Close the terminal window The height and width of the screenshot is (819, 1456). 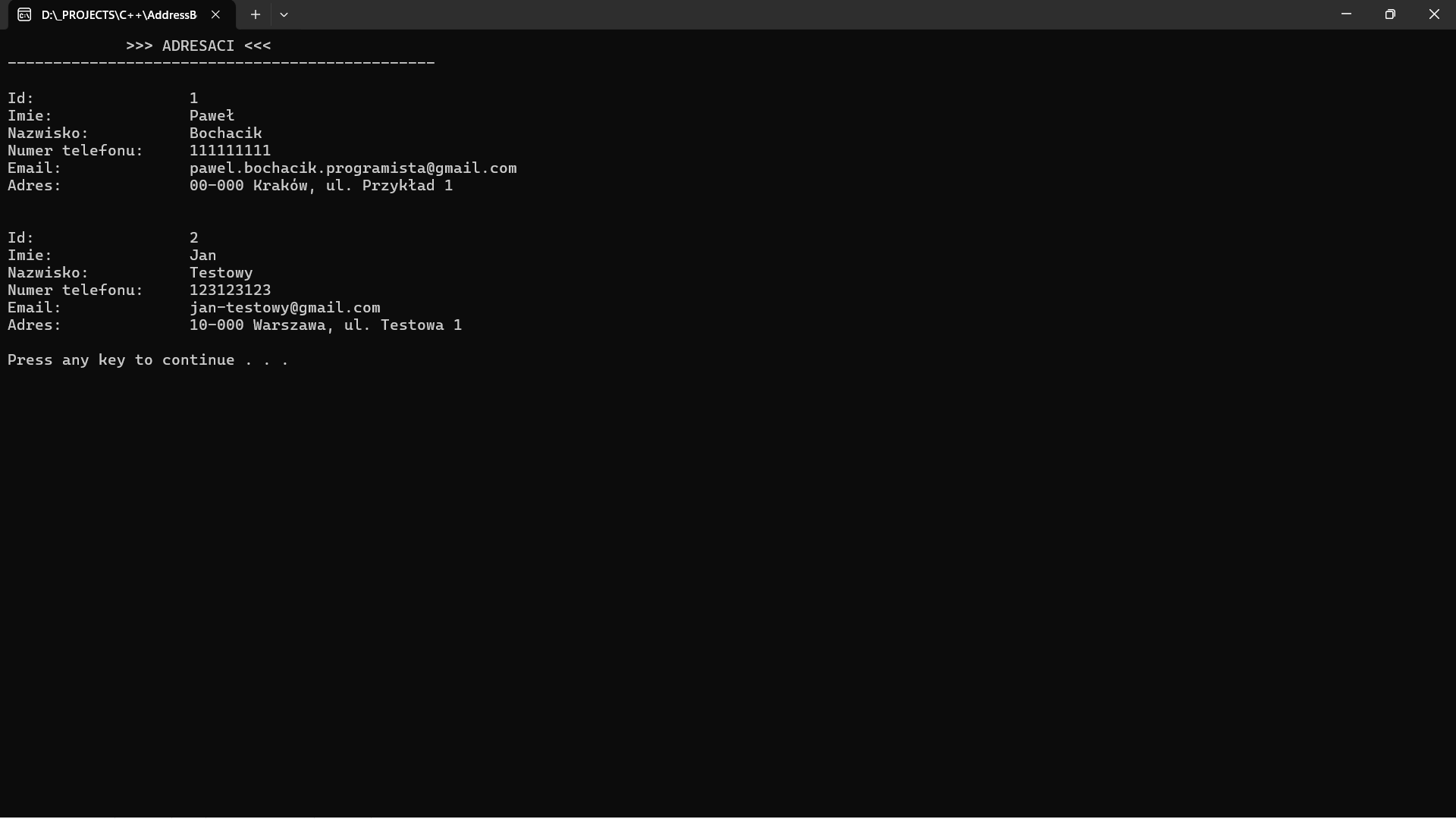(1434, 14)
